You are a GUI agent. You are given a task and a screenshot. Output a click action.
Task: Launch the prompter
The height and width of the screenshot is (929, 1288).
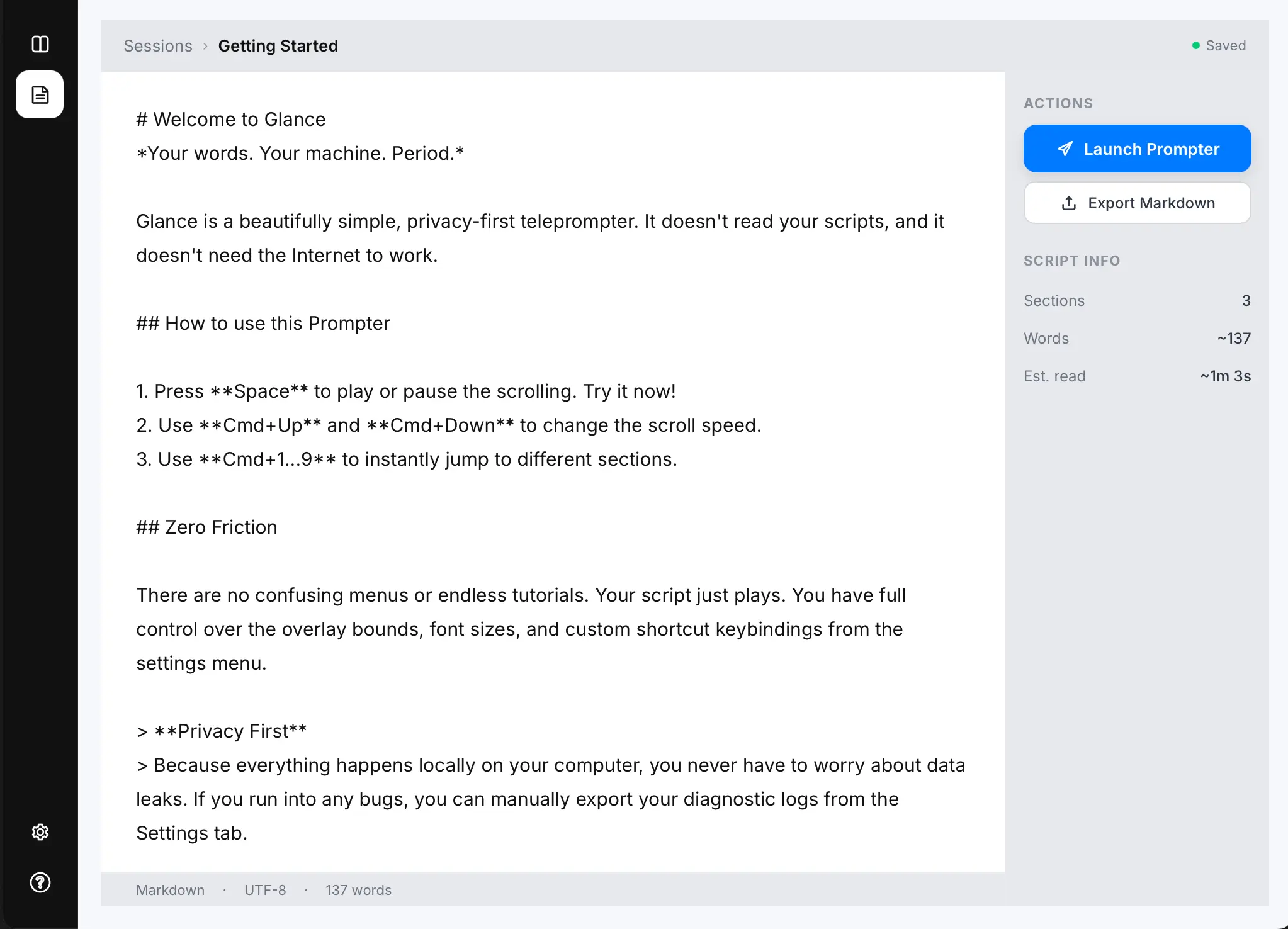[x=1136, y=149]
